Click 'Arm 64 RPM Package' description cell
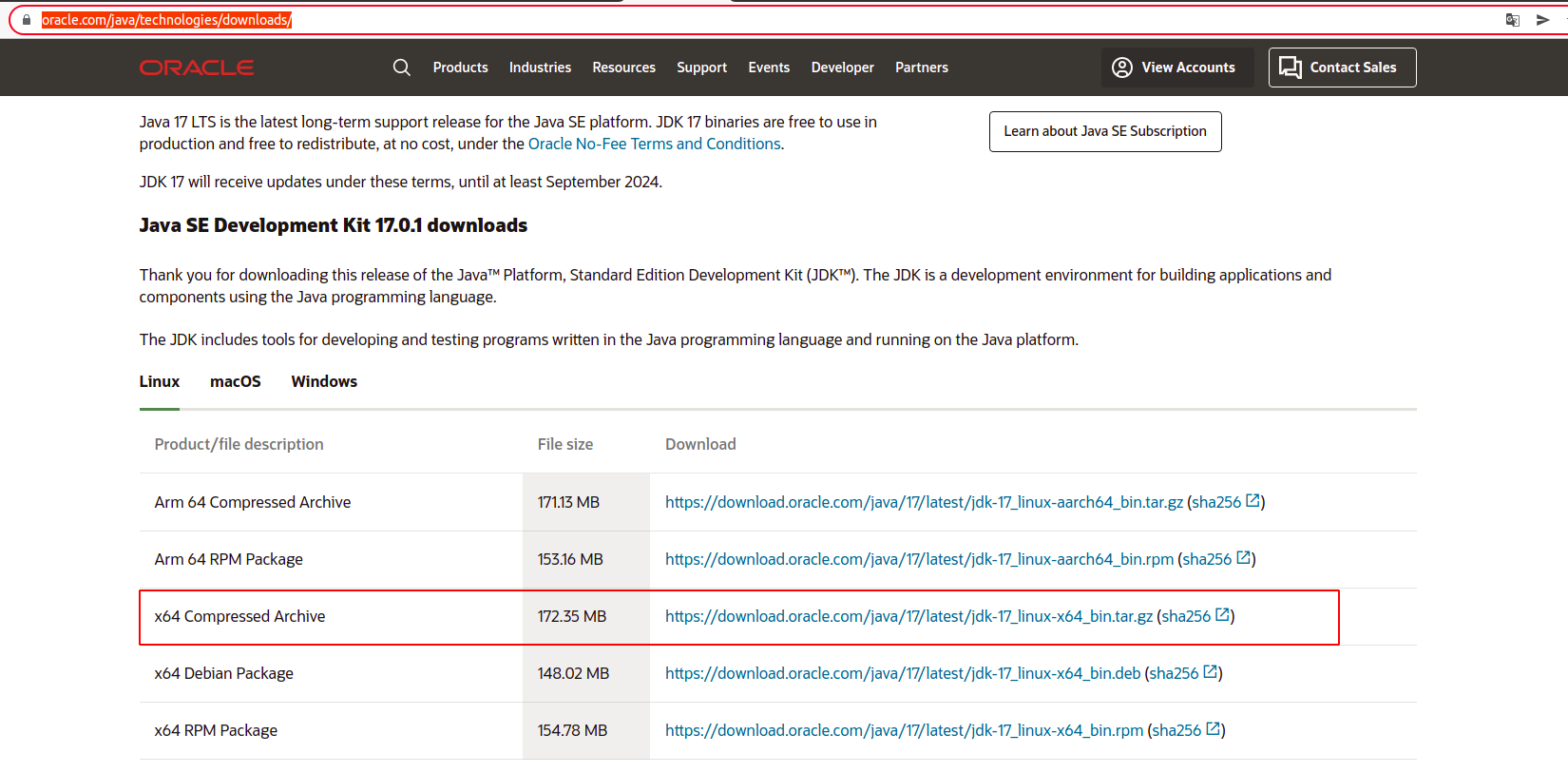This screenshot has height=773, width=1568. [331, 559]
